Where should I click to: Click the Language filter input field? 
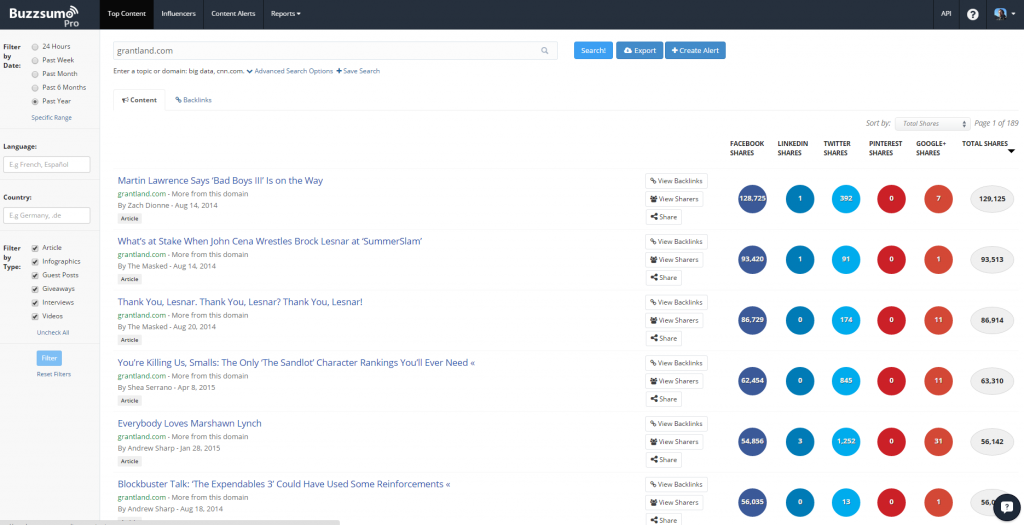coord(46,165)
